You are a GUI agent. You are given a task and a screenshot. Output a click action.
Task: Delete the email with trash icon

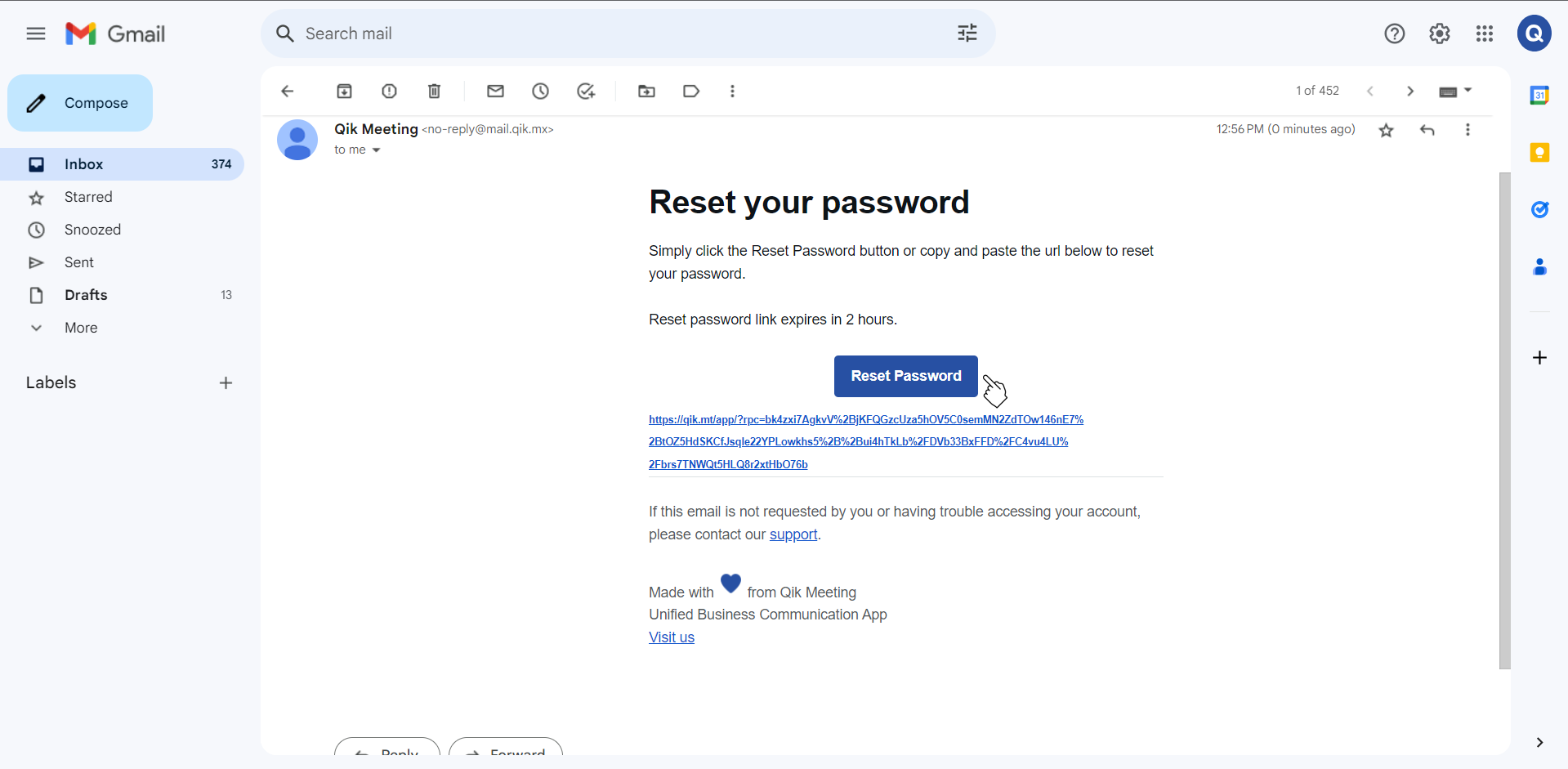pos(434,92)
